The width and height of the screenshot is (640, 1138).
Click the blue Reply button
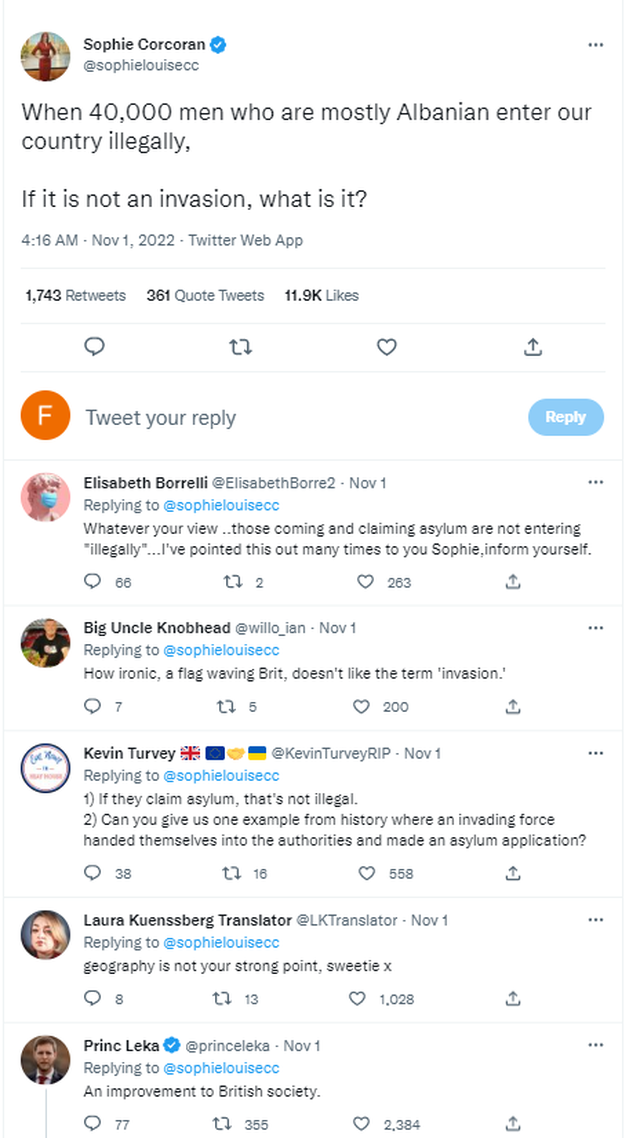(565, 417)
